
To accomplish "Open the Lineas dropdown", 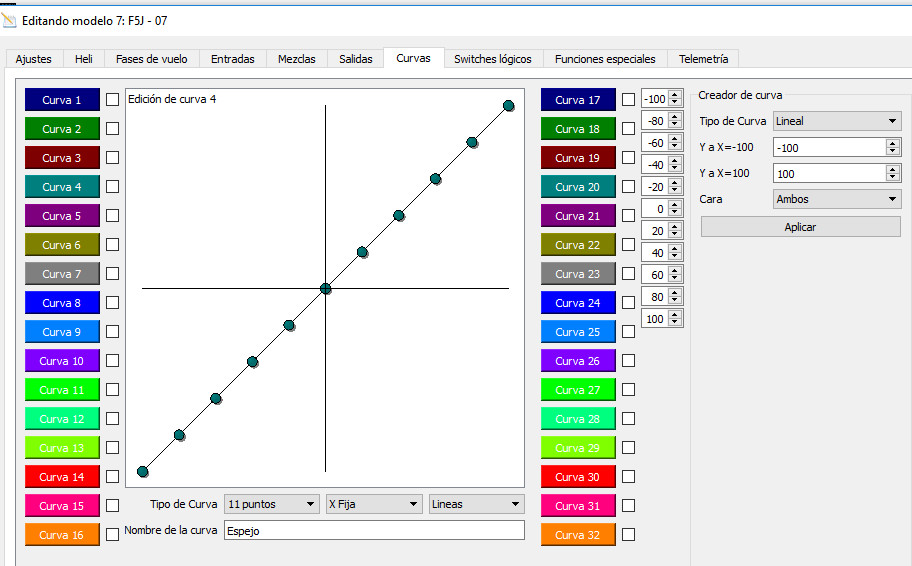I will click(476, 504).
